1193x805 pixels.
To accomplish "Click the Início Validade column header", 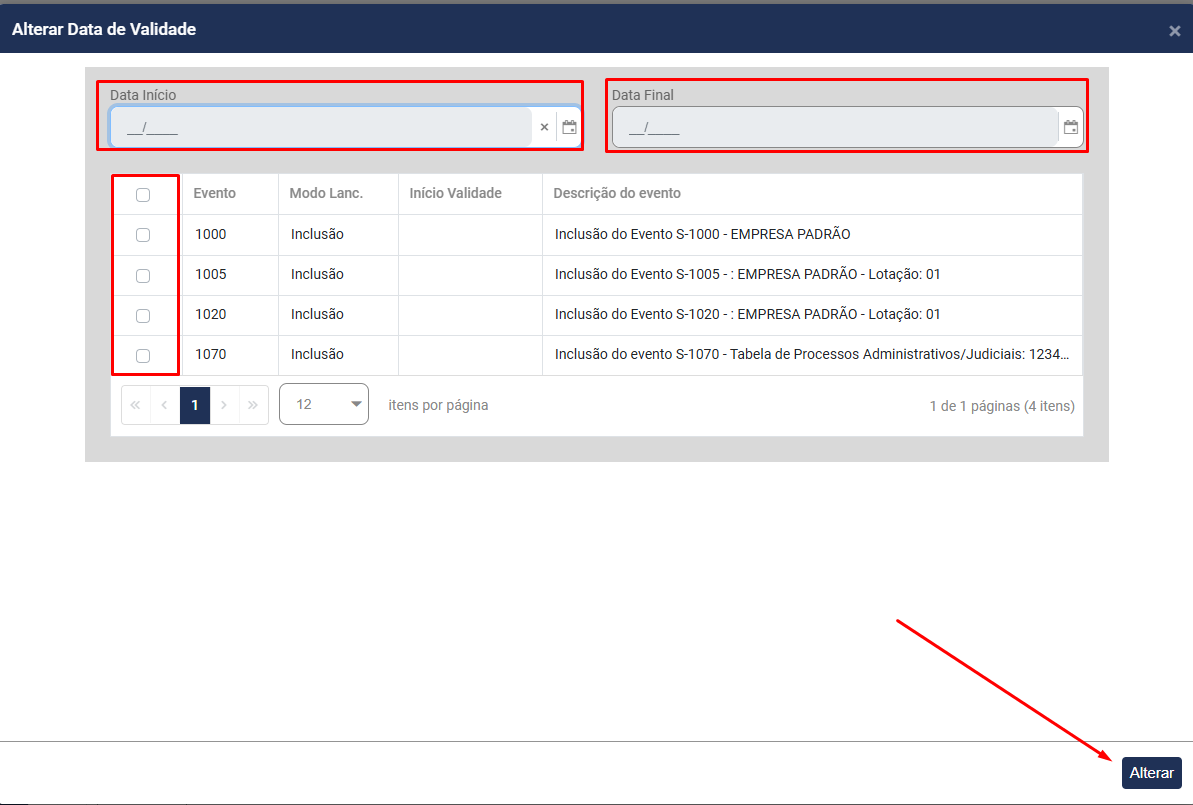I will (x=455, y=193).
